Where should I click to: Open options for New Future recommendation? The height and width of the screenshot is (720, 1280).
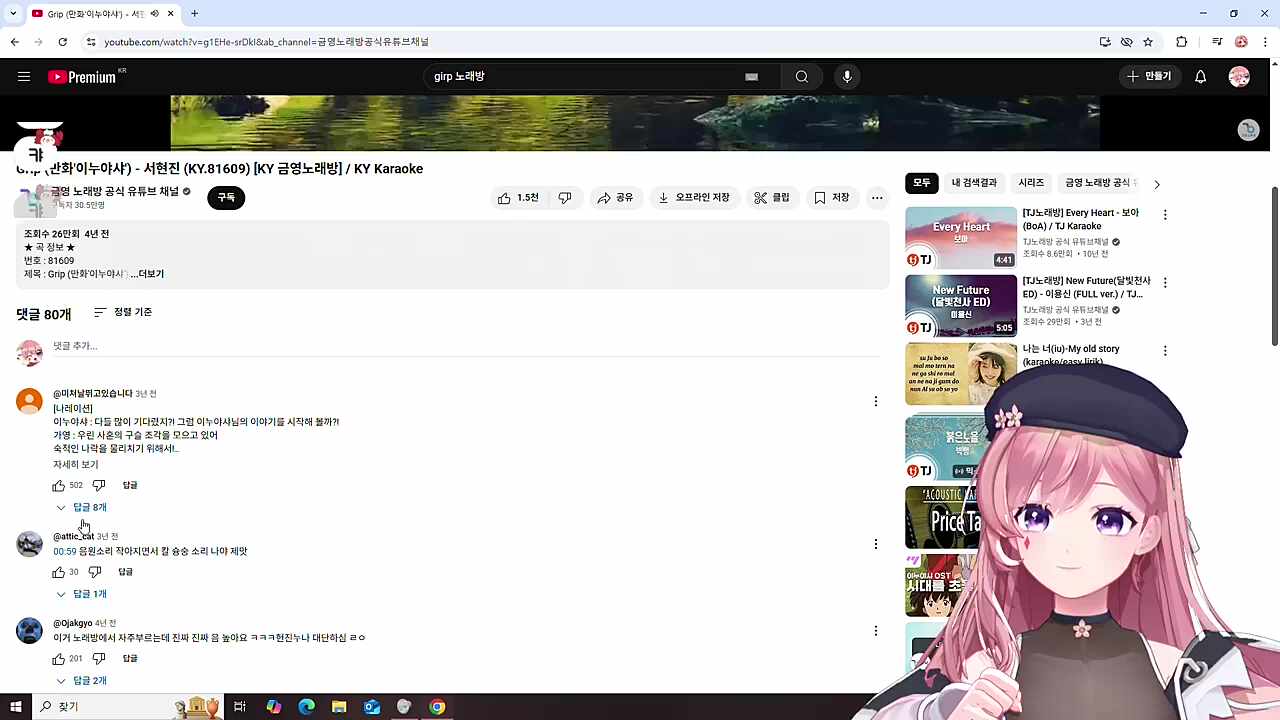pyautogui.click(x=1165, y=283)
